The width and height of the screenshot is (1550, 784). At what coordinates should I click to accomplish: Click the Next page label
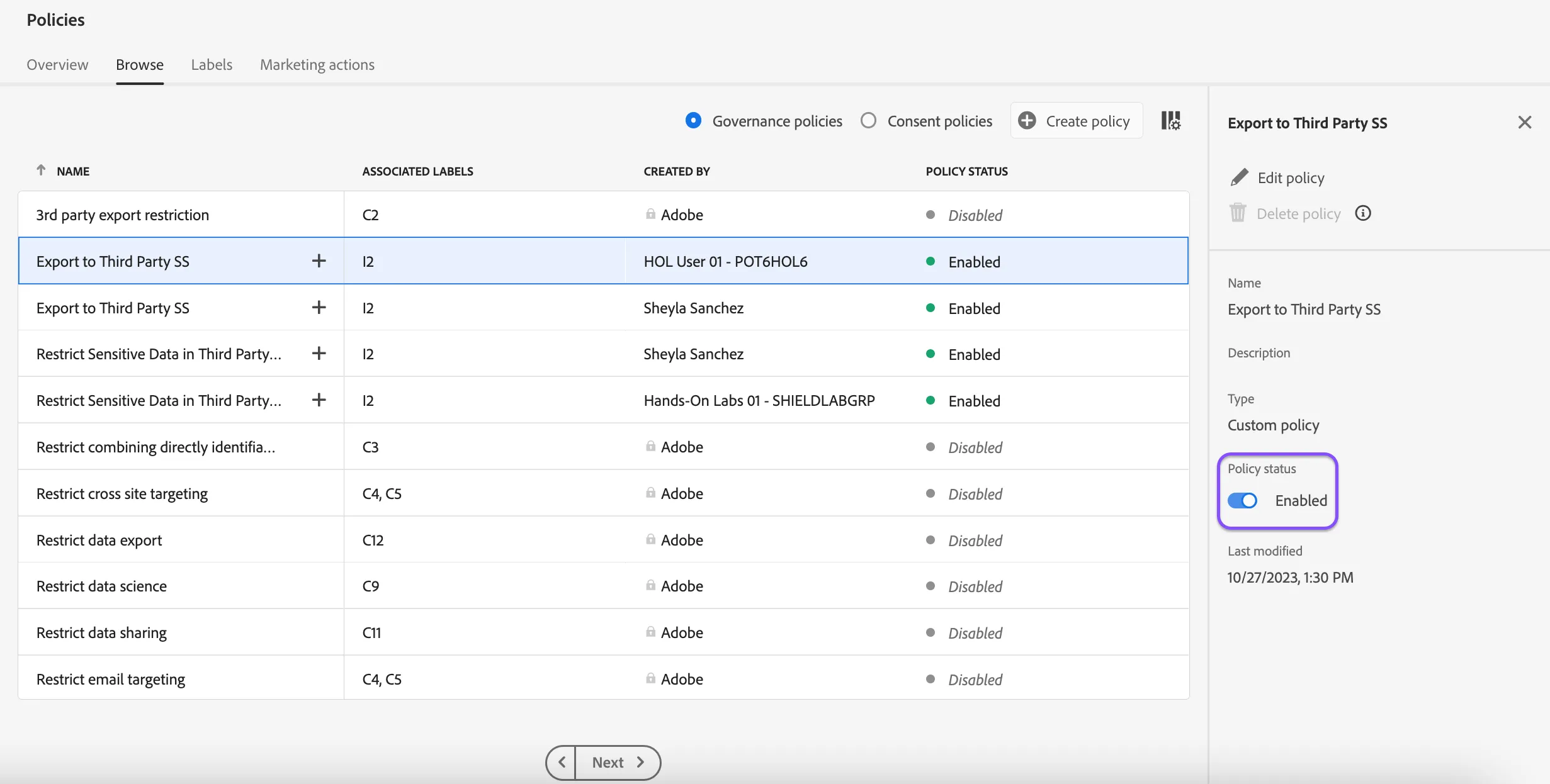coord(608,762)
